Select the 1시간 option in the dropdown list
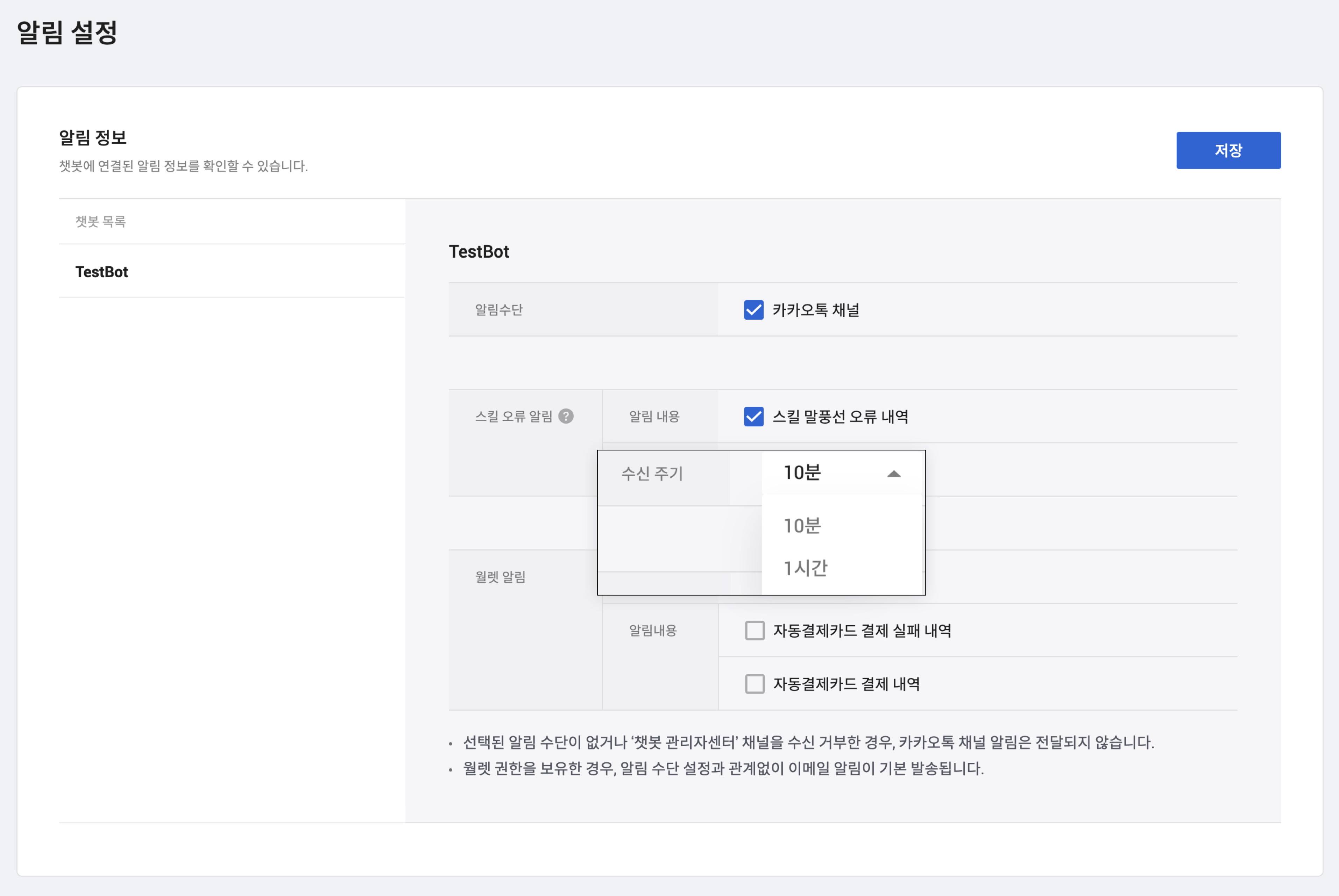This screenshot has width=1339, height=896. coord(806,568)
